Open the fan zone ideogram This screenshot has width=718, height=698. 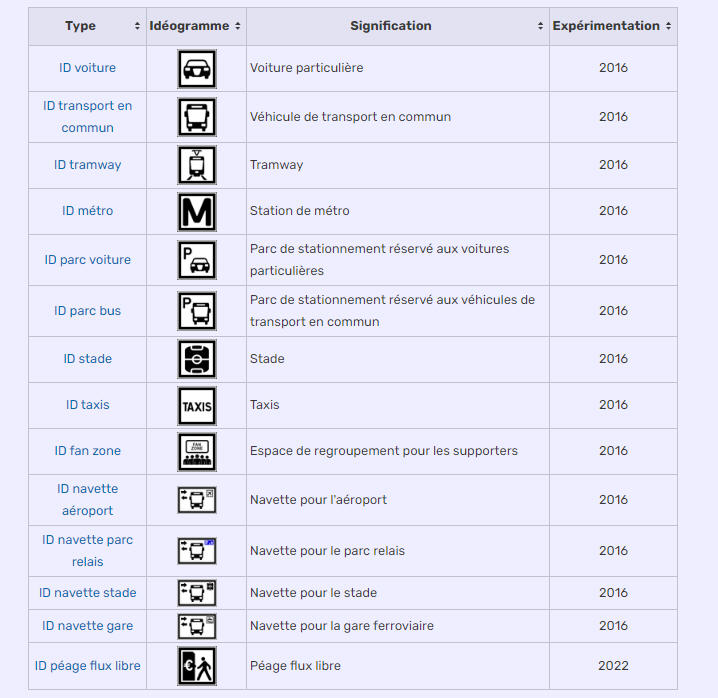[197, 452]
